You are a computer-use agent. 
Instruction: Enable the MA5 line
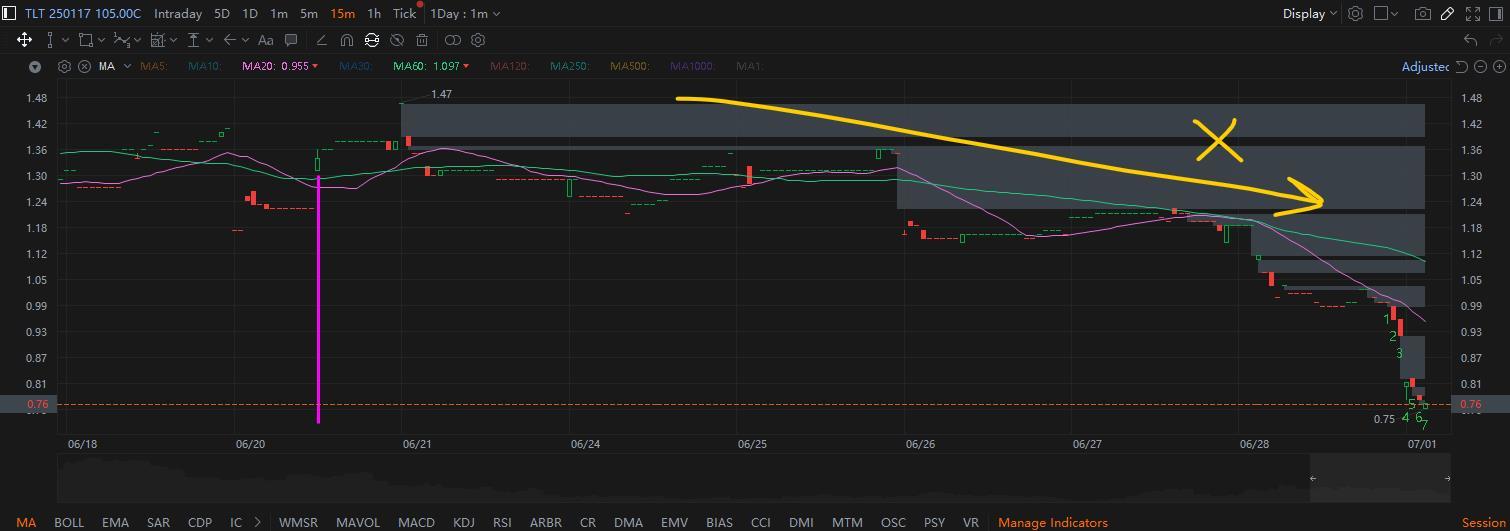[153, 66]
